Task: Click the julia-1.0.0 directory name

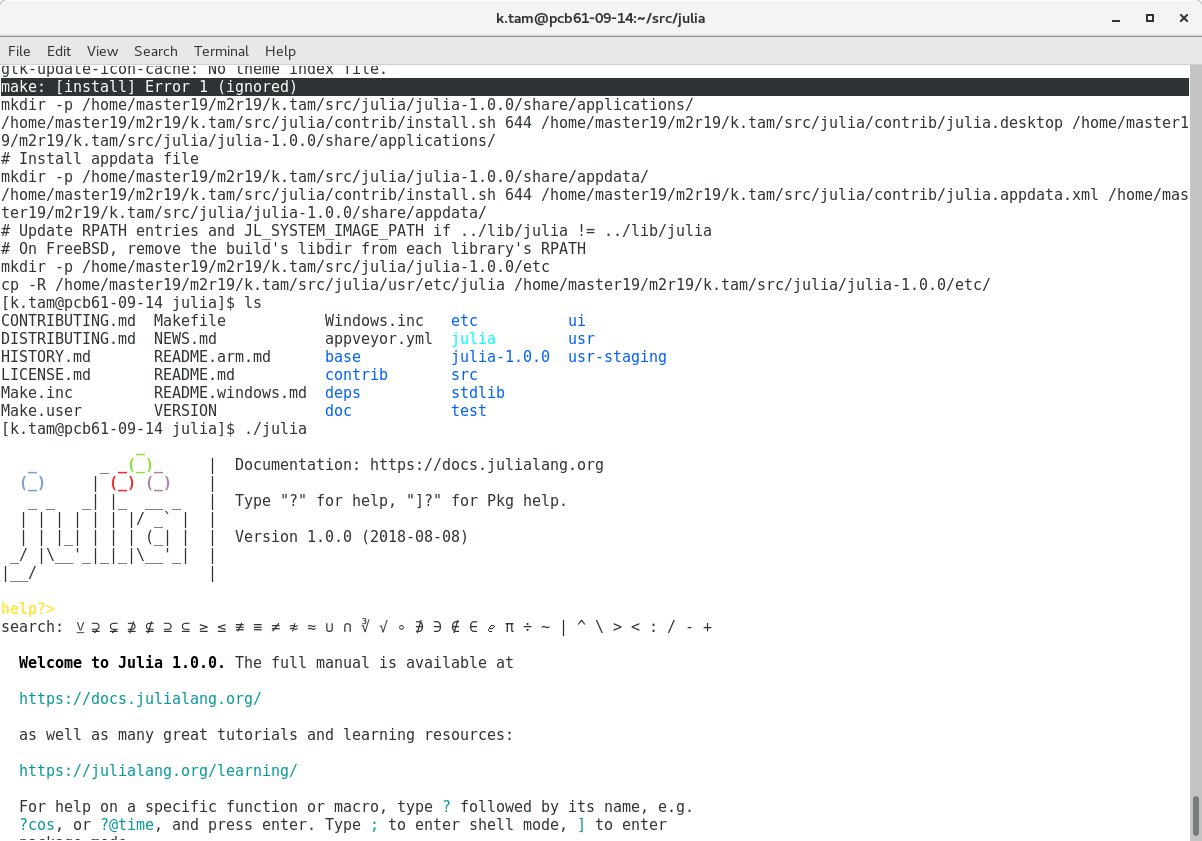Action: (x=500, y=357)
